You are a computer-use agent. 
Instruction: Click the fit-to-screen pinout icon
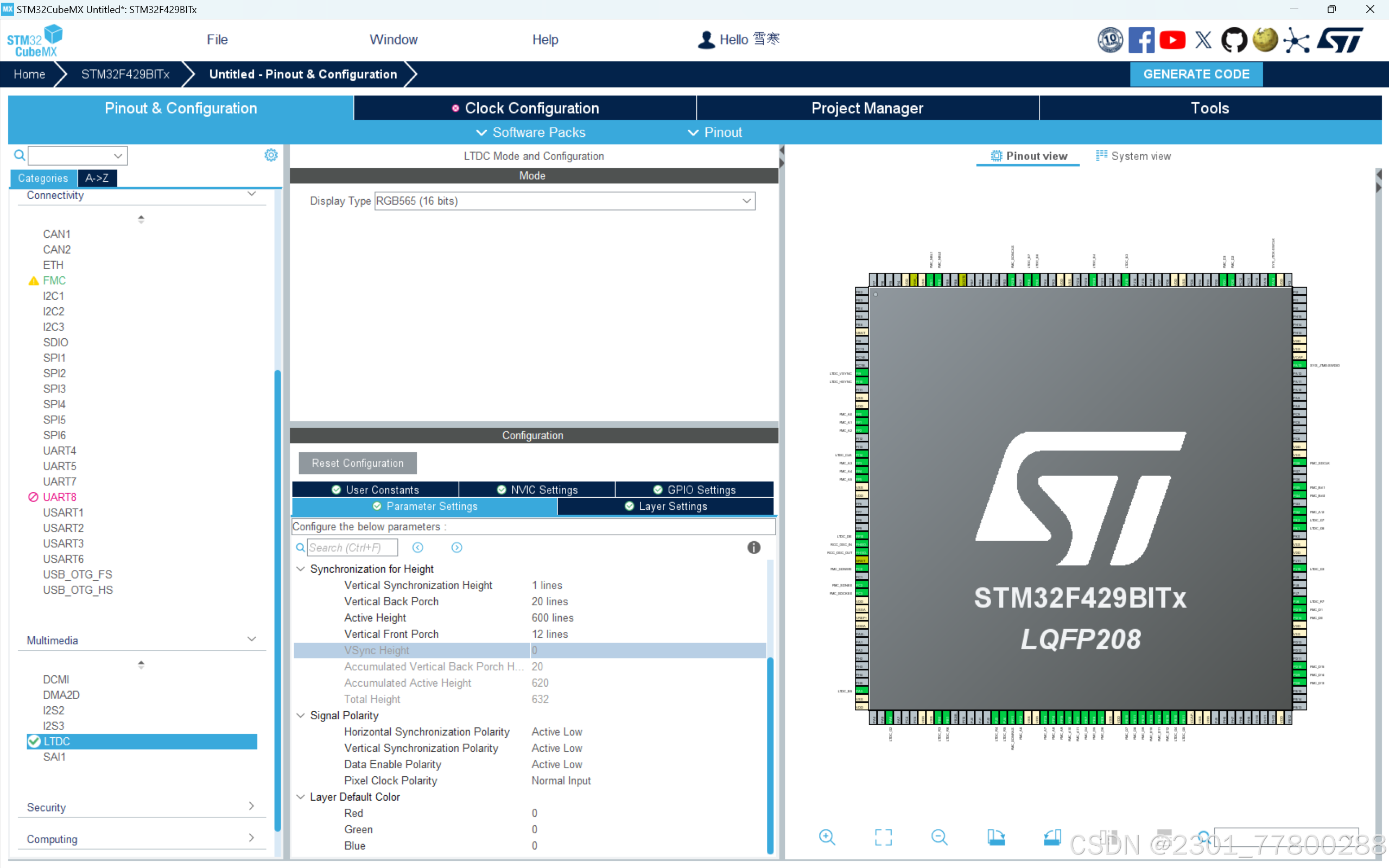pyautogui.click(x=883, y=837)
